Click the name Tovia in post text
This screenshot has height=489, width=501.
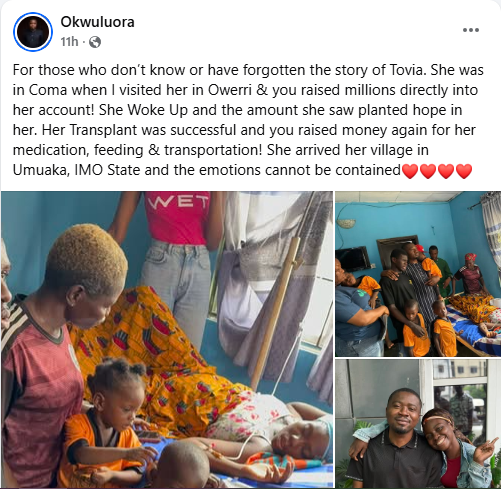coord(407,70)
